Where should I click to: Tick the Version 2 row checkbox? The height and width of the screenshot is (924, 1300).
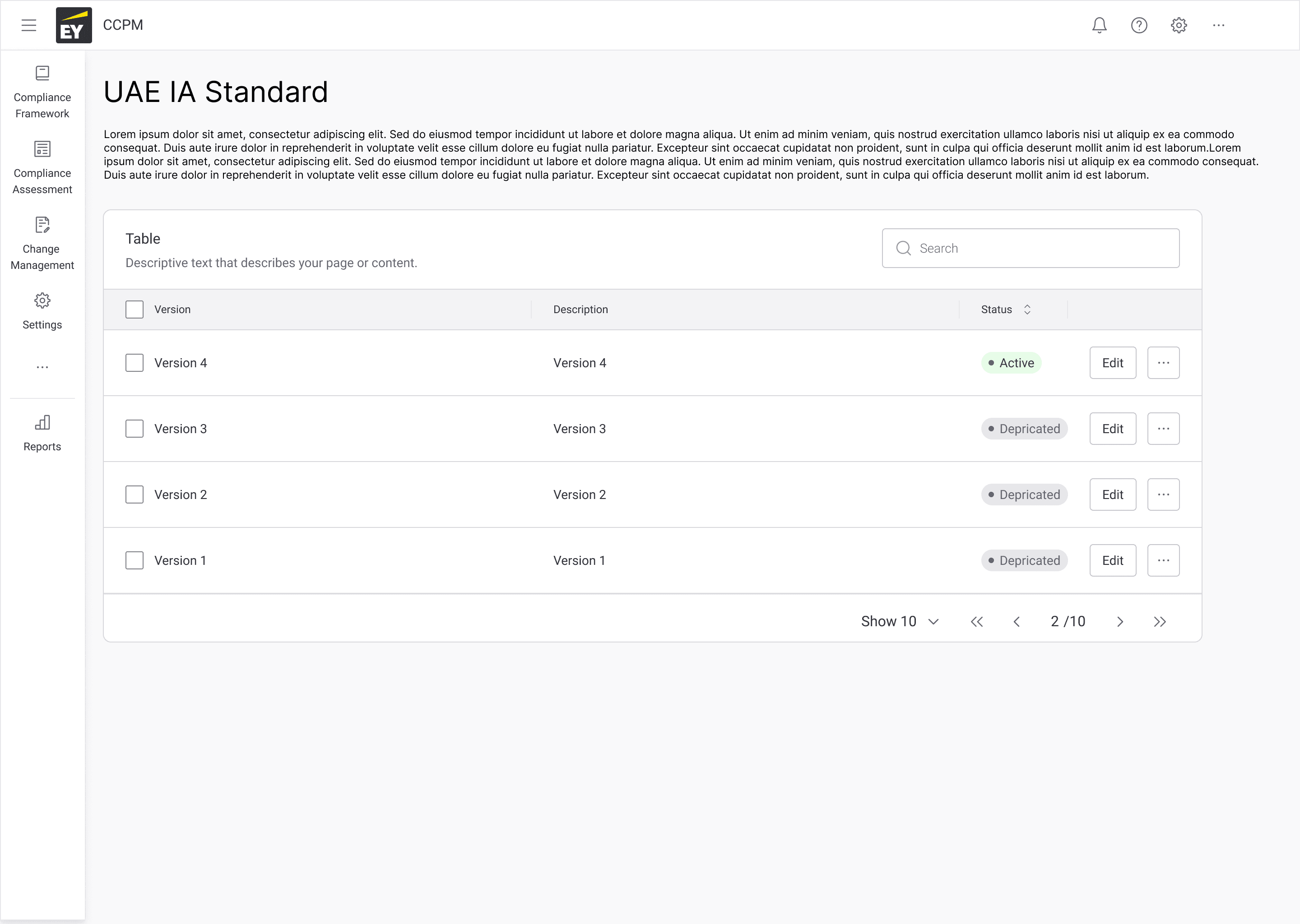135,494
